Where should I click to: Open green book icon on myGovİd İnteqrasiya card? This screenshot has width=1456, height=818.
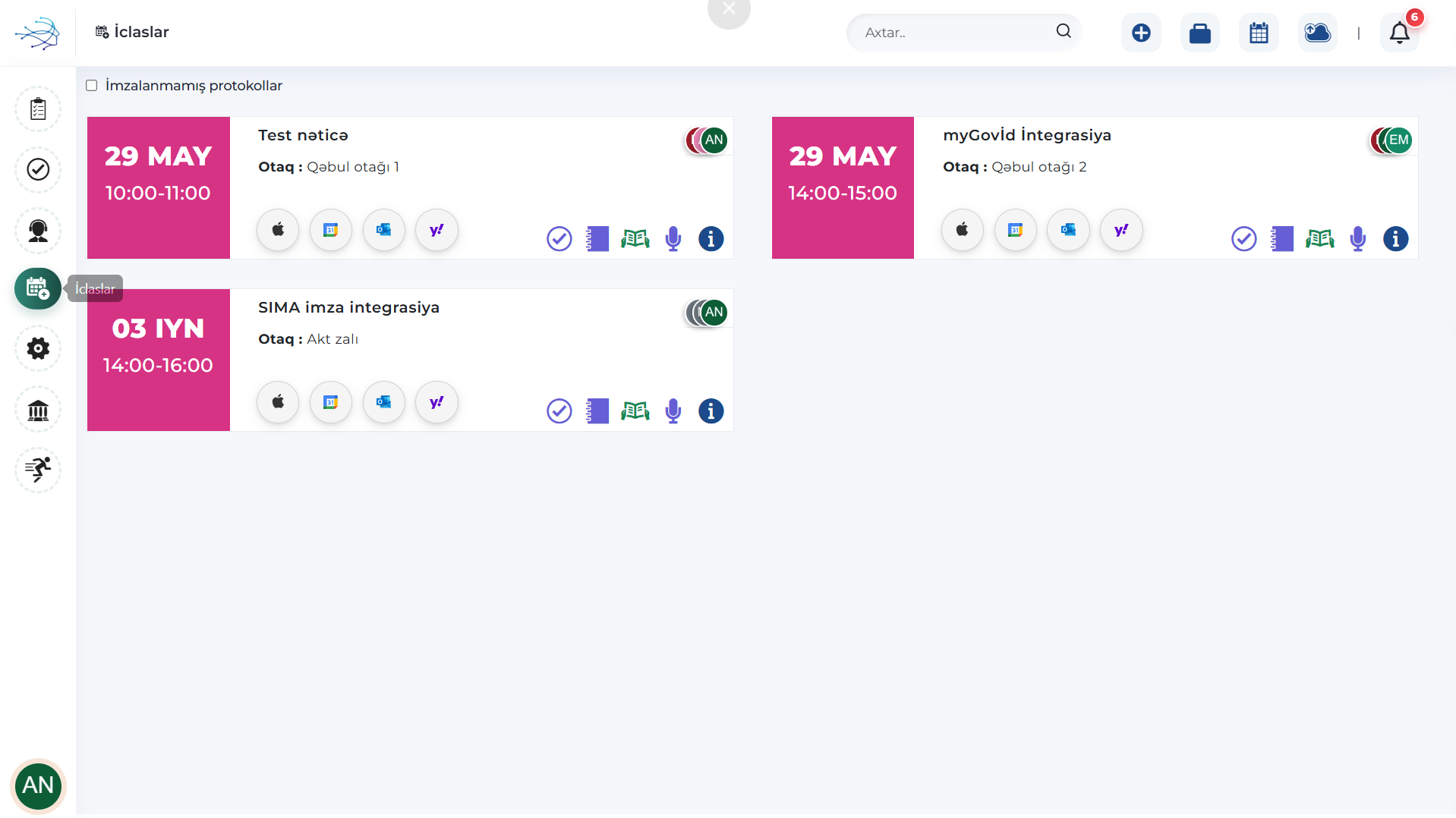point(1320,239)
